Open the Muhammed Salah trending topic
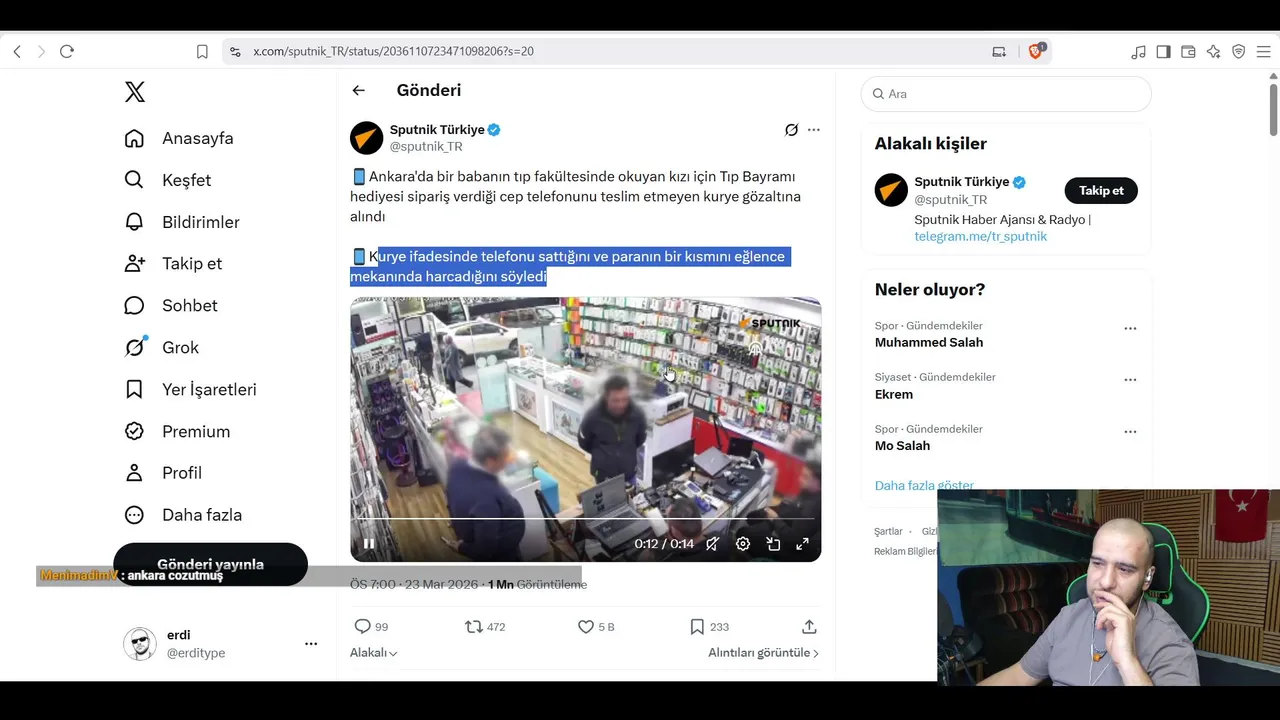This screenshot has height=720, width=1280. tap(929, 342)
